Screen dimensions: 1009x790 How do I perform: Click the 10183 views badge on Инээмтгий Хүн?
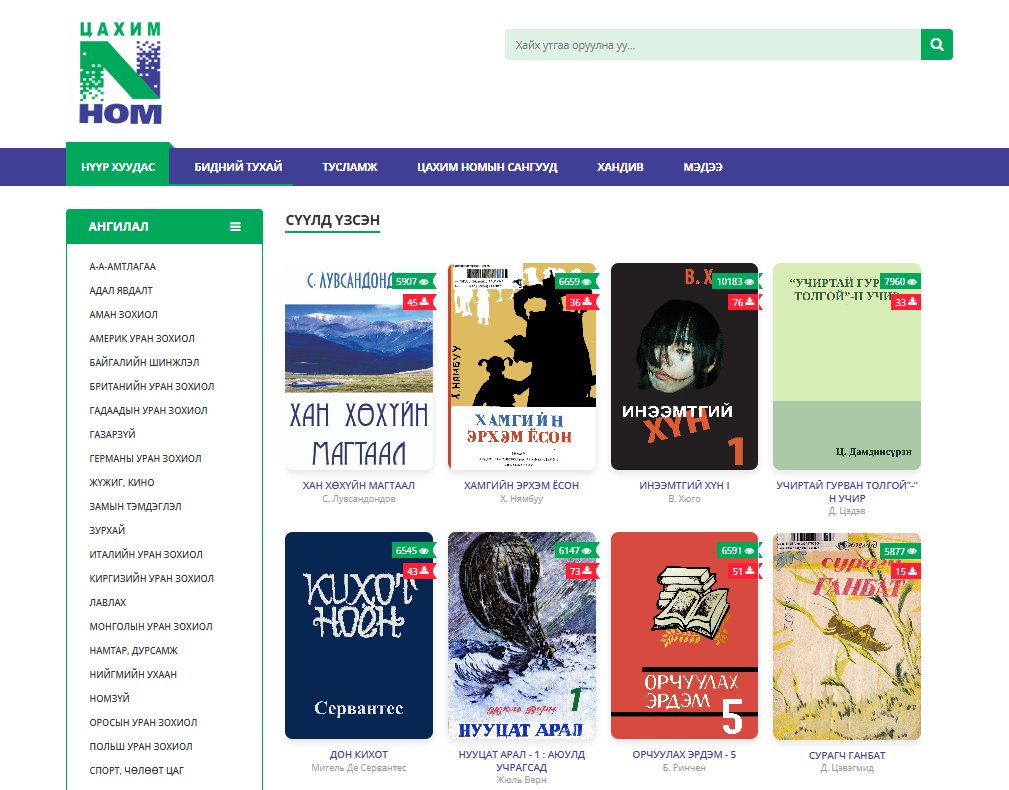tap(736, 281)
